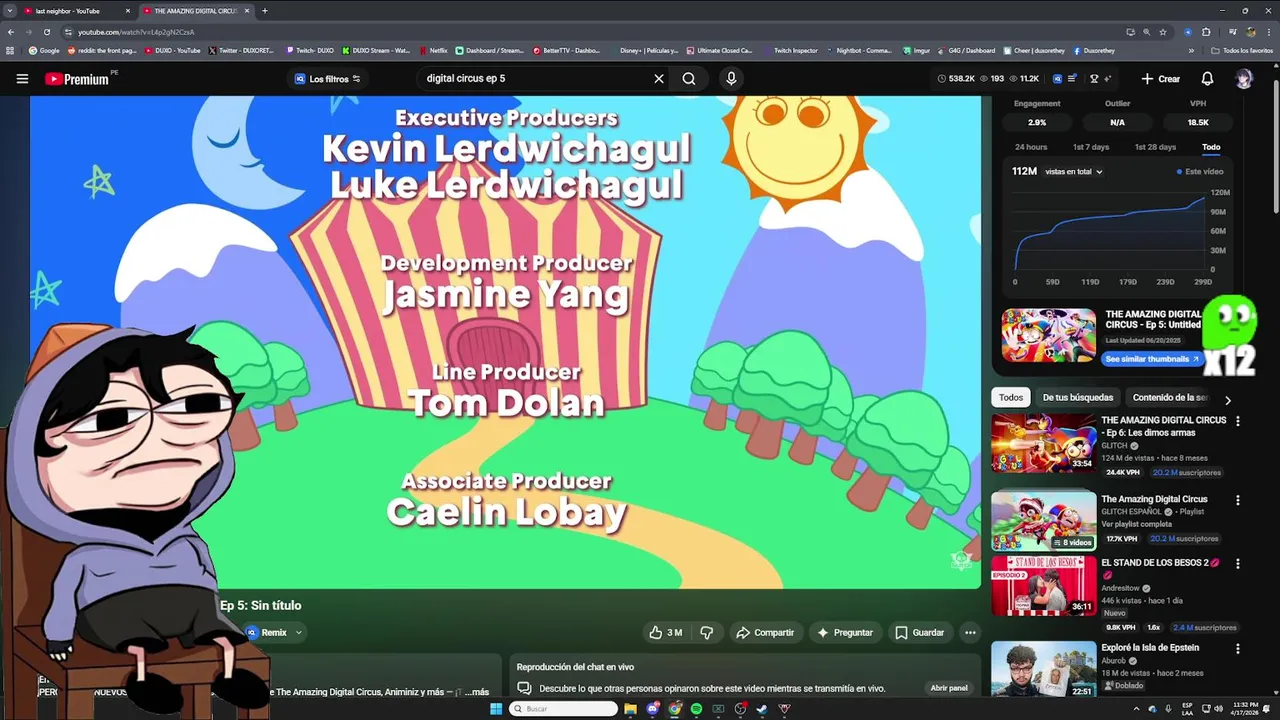Select the 24 hours stats tab
The height and width of the screenshot is (720, 1280).
point(1031,147)
